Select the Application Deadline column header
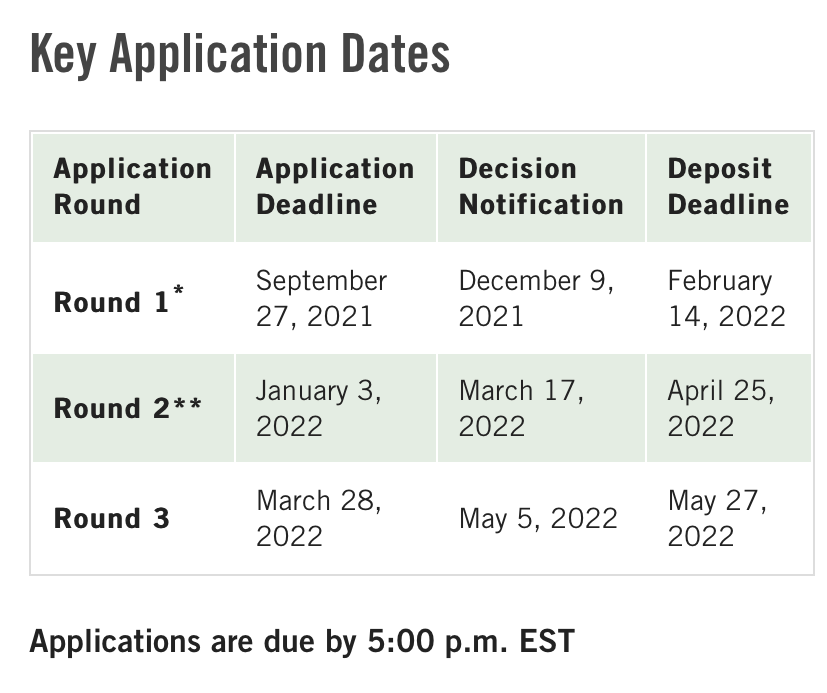Viewport: 827px width, 693px height. point(336,187)
